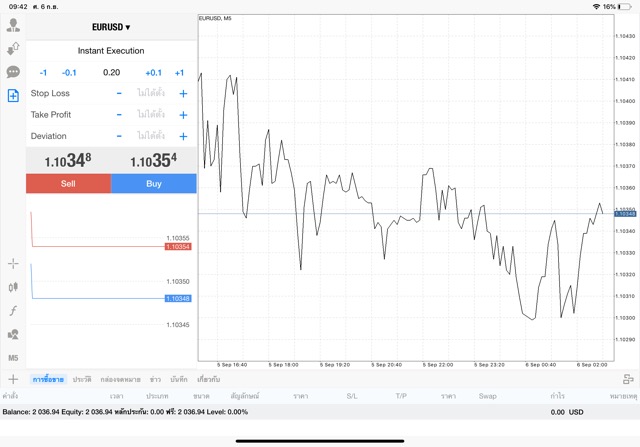
Task: Click the Sell button
Action: point(68,183)
